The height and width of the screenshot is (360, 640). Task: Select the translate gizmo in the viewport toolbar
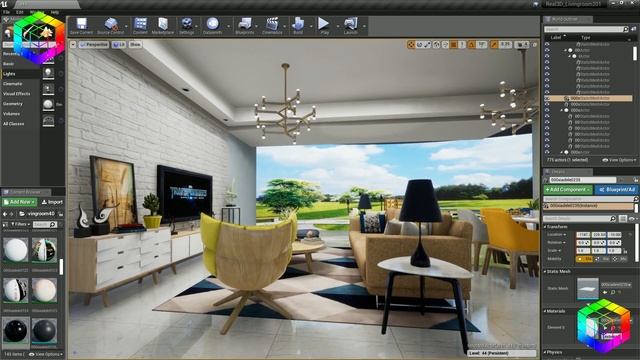pos(411,44)
